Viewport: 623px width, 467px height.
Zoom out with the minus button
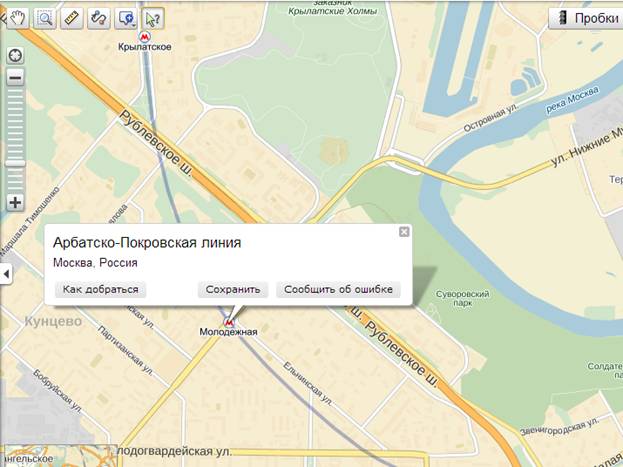(x=15, y=77)
